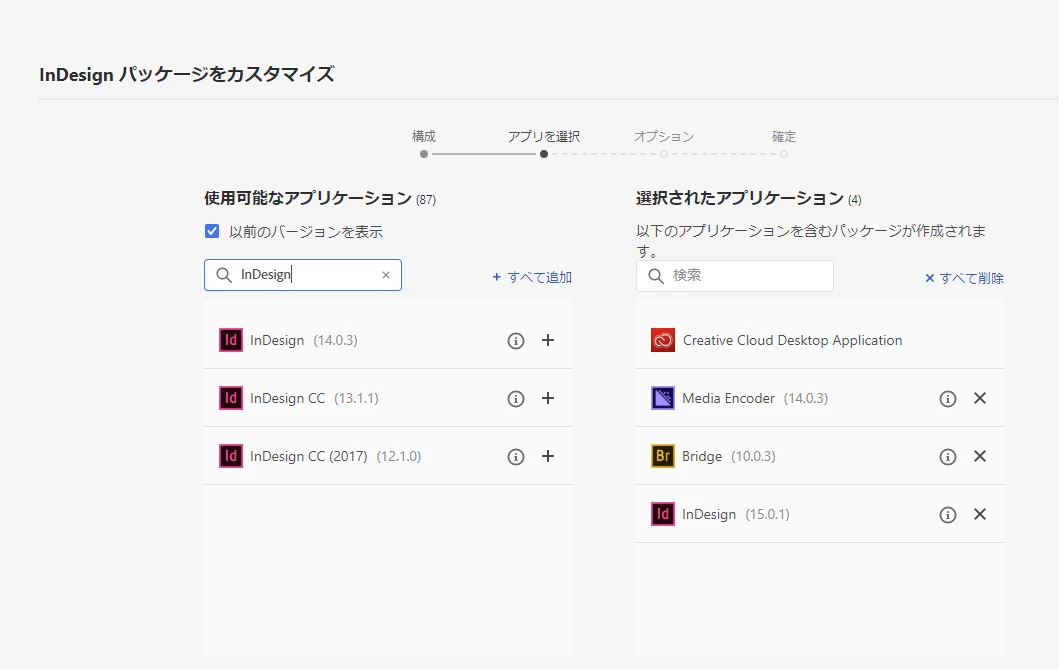The height and width of the screenshot is (670, 1059).
Task: Show info for Bridge 10.0.3
Action: [x=948, y=457]
